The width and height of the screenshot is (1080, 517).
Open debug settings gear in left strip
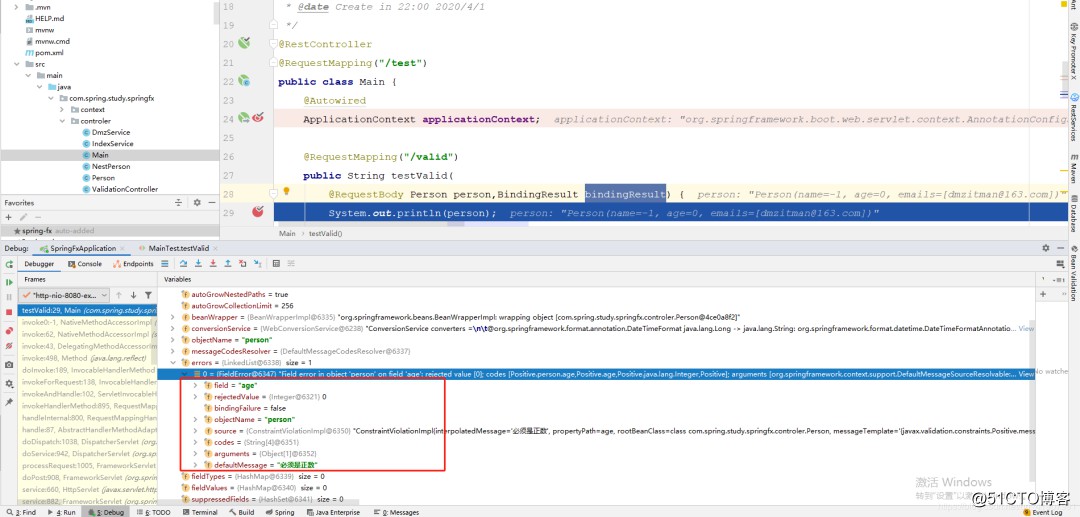[9, 383]
